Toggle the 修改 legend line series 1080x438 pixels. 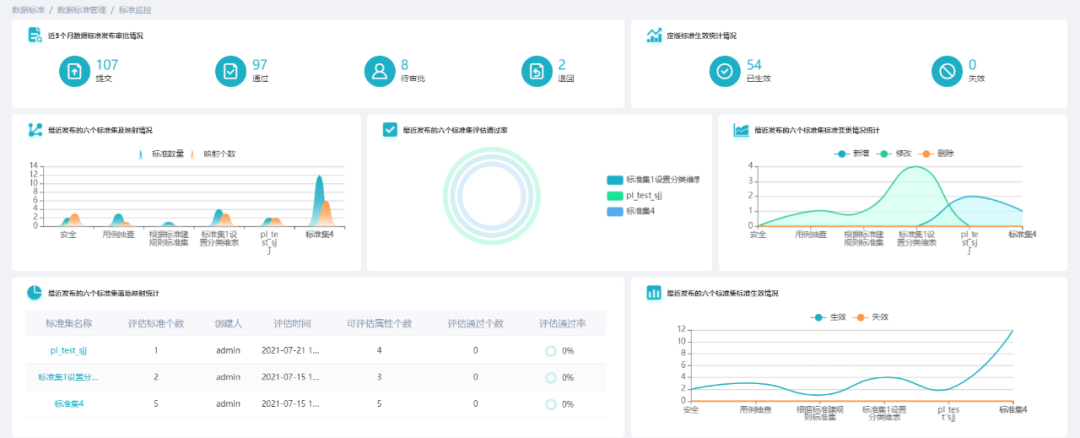[x=897, y=154]
